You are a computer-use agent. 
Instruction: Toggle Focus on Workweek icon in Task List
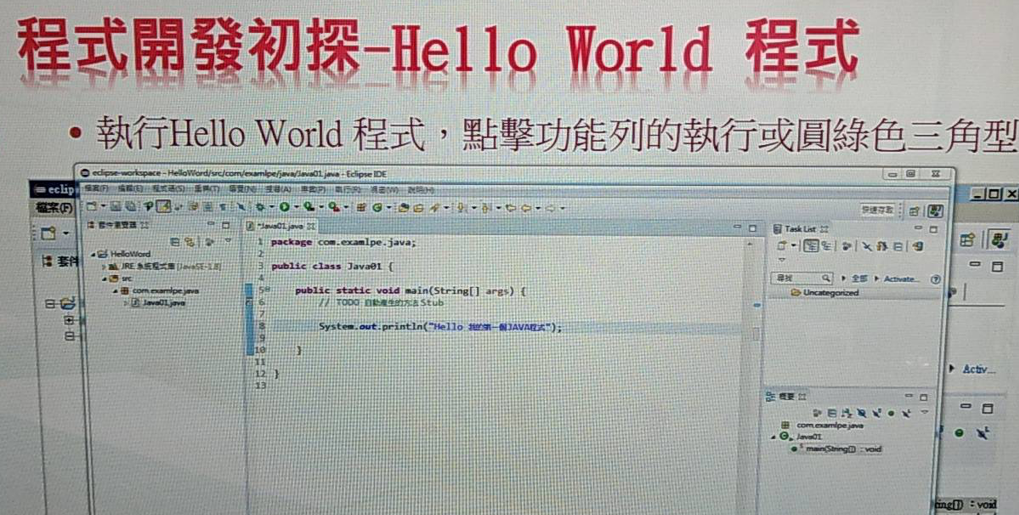click(846, 246)
